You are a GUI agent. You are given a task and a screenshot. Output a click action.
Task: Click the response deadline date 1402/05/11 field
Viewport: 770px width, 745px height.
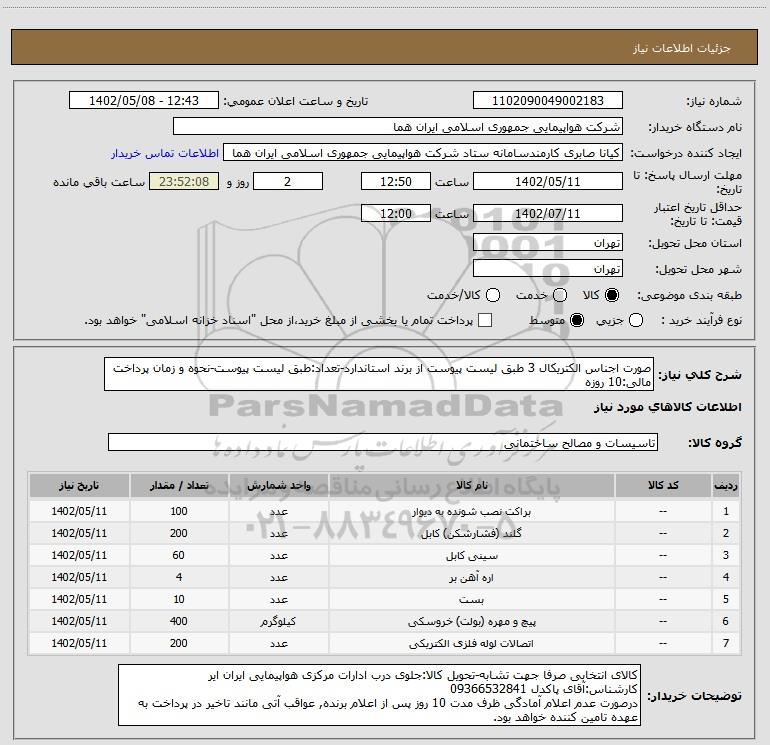548,181
